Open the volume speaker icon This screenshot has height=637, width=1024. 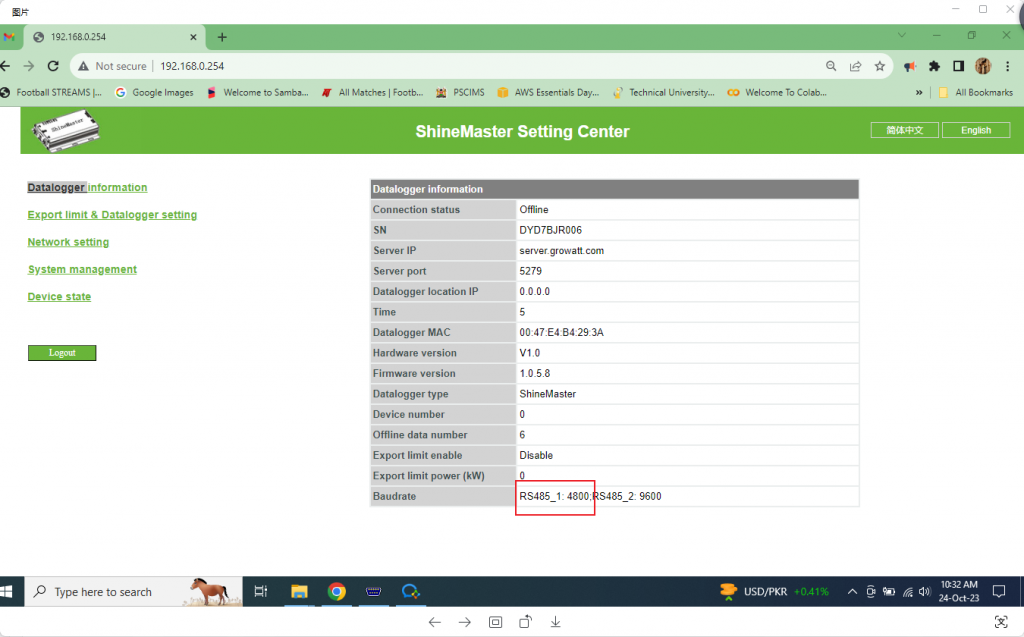[924, 592]
